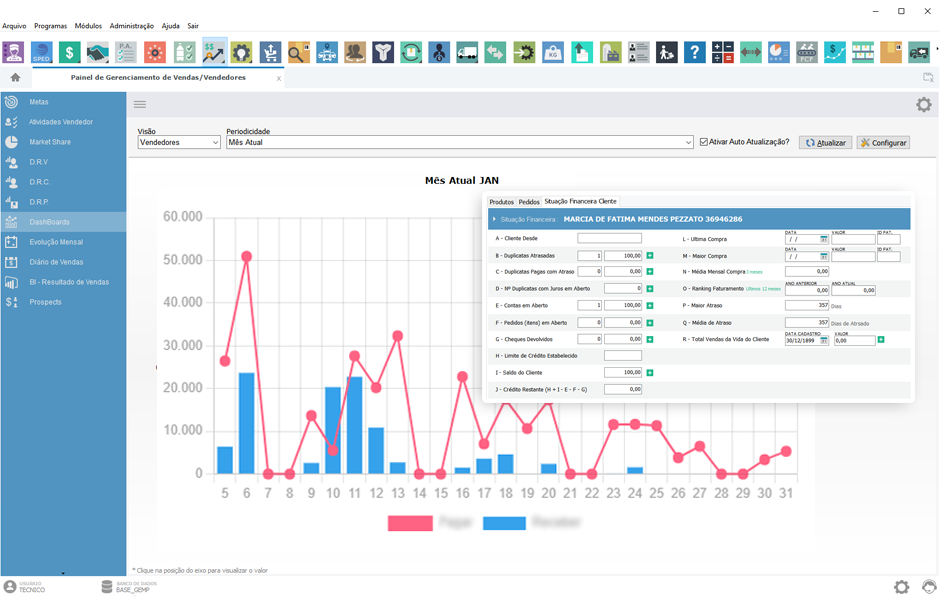Image resolution: width=942 pixels, height=597 pixels.
Task: Click the delivery truck toolbar icon
Action: [467, 52]
